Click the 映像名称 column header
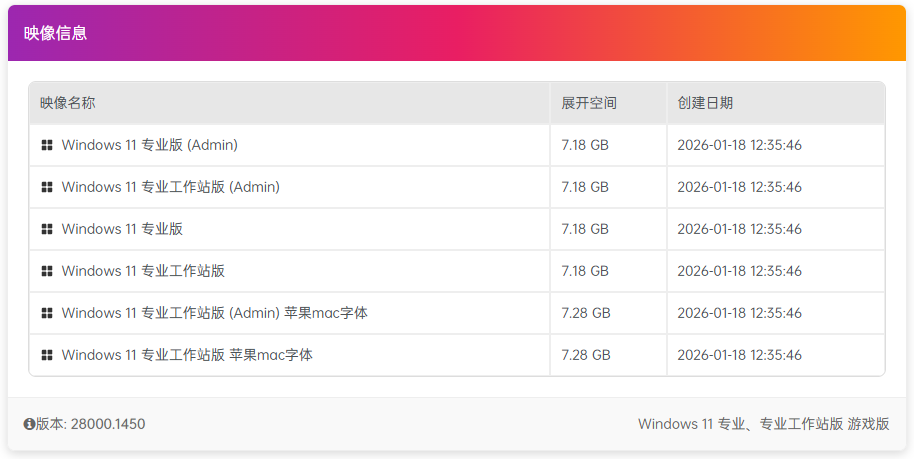 (x=68, y=103)
